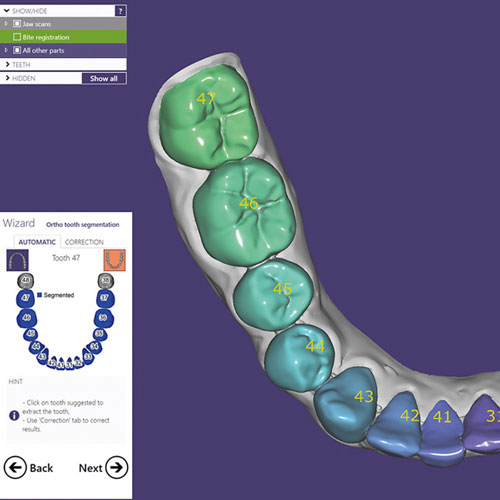Select the upper jaw arch icon

coord(17,260)
